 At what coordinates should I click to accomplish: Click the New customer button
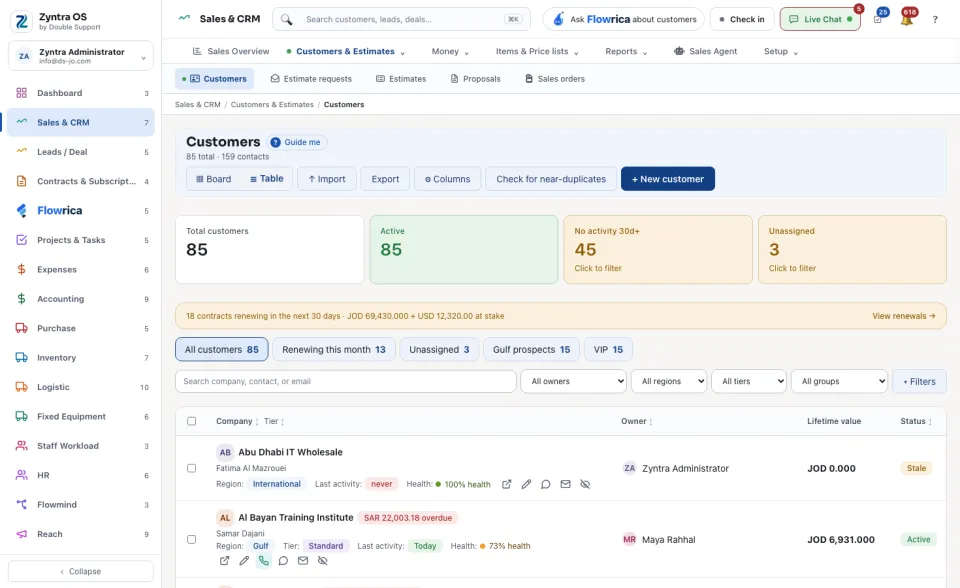click(x=667, y=179)
